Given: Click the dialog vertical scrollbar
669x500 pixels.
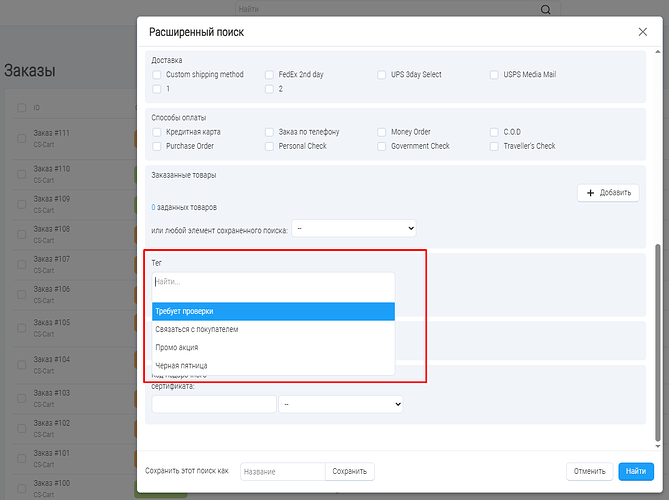Looking at the screenshot, I should [656, 340].
